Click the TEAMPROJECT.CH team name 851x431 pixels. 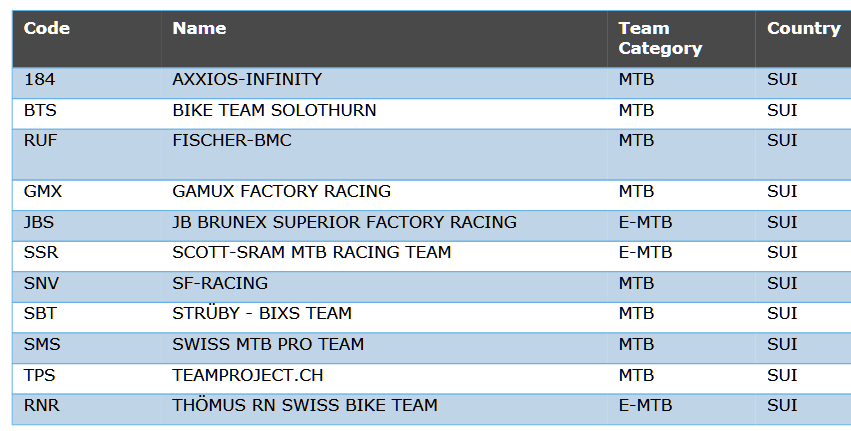(248, 375)
